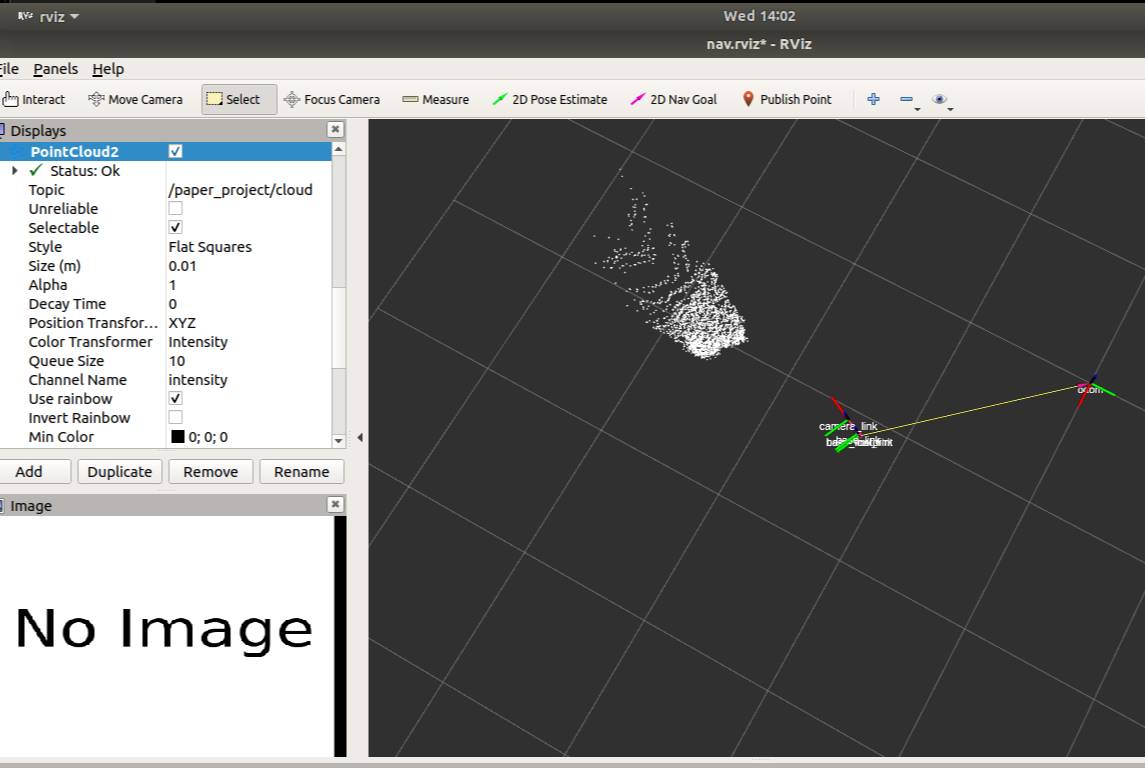Screen dimensions: 1145x768
Task: Open the Color Transformer Intensity dropdown
Action: [248, 342]
